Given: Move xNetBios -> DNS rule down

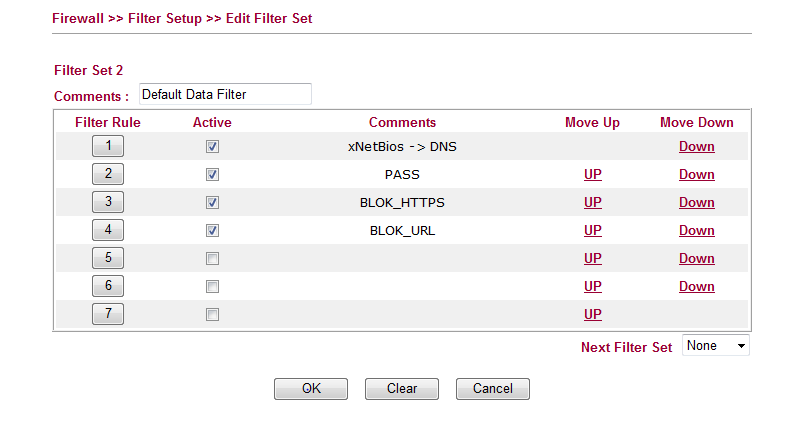Looking at the screenshot, I should (x=697, y=146).
